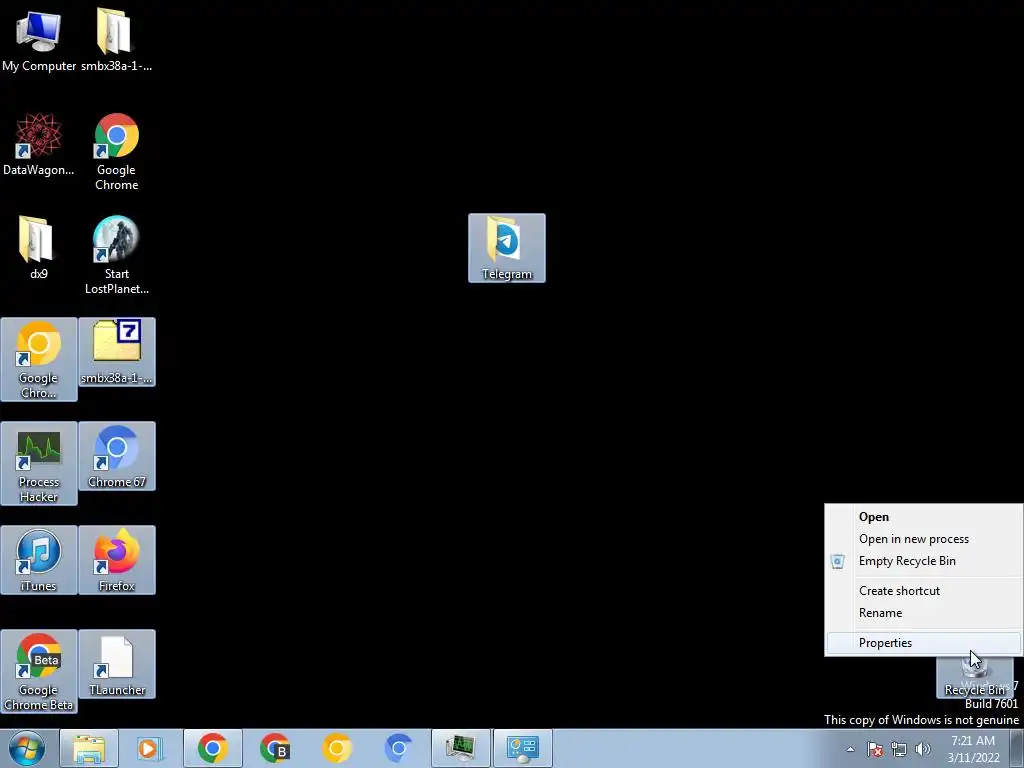
Task: Open the Control Panel taskbar button
Action: click(x=522, y=748)
